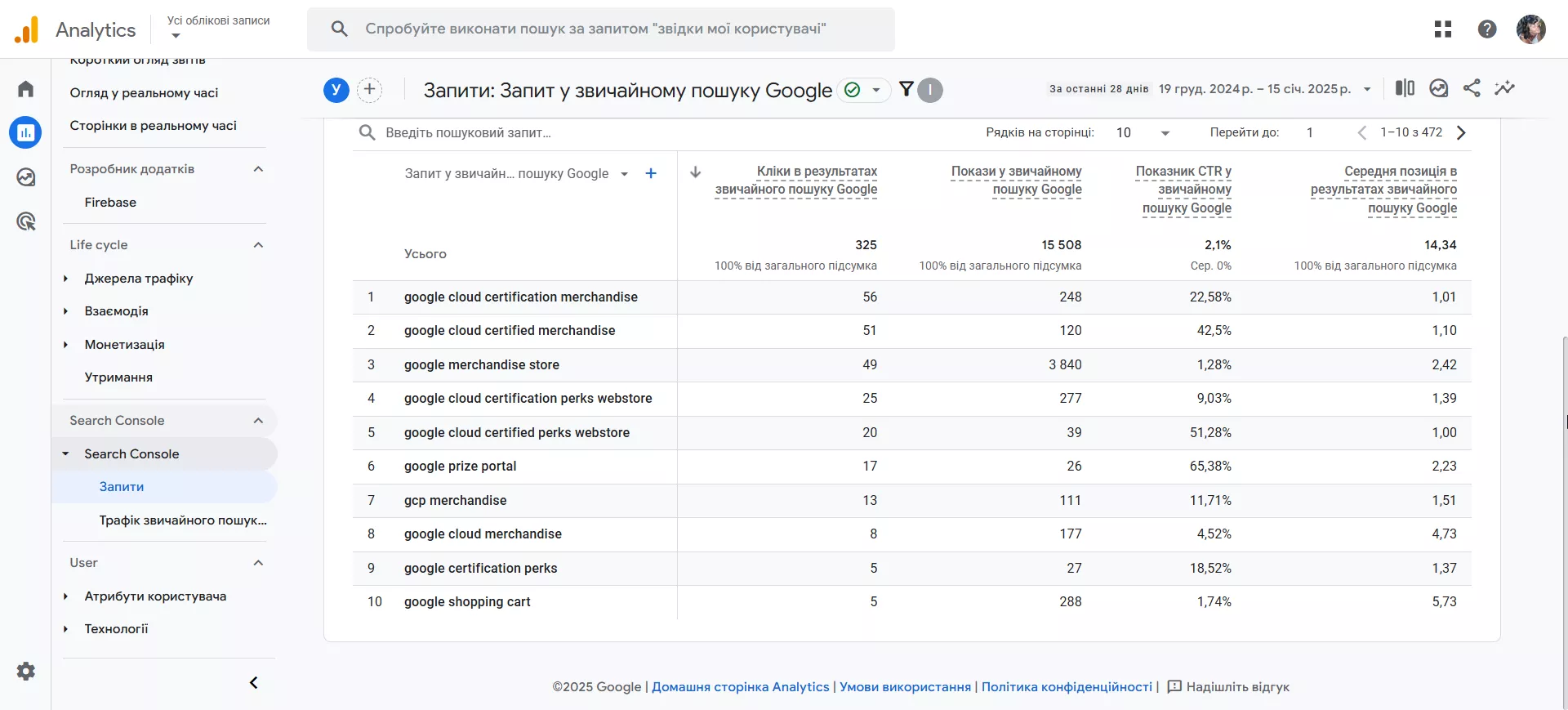Click the green report status checkmark
Viewport: 1568px width, 710px height.
click(853, 90)
